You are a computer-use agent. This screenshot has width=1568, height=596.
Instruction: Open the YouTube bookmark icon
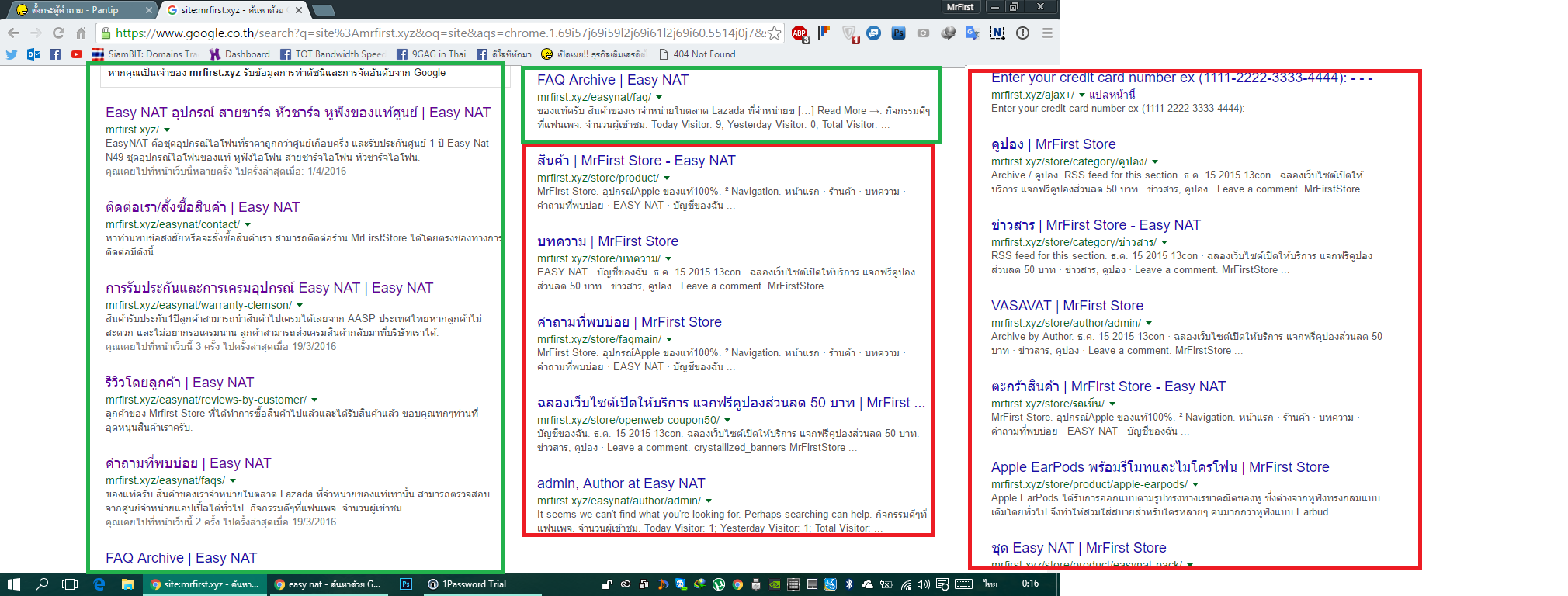pyautogui.click(x=77, y=54)
